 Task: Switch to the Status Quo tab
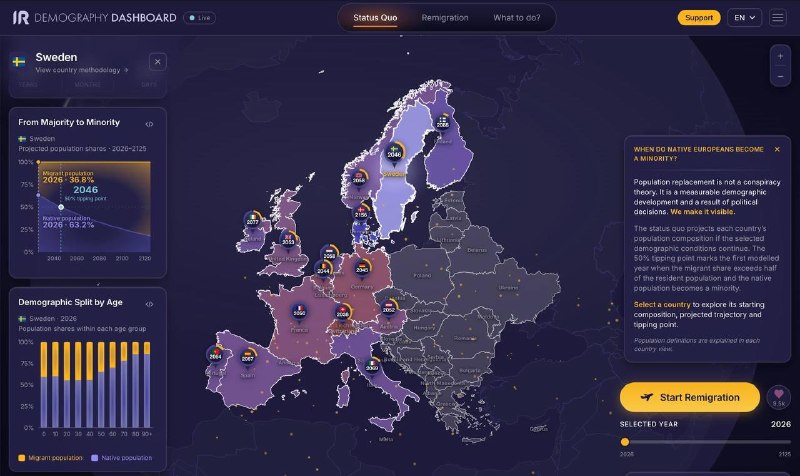[375, 18]
